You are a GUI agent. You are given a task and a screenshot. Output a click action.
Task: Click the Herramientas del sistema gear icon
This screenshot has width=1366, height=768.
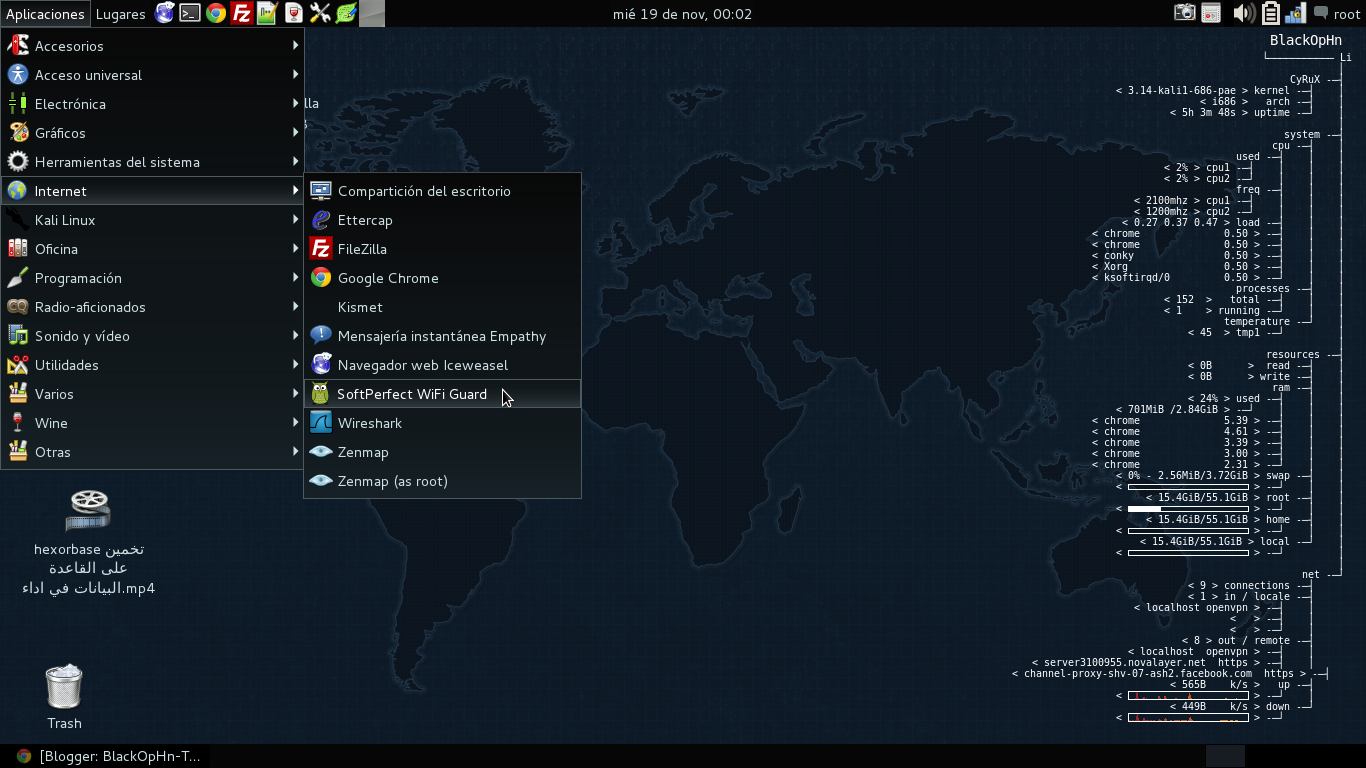[x=17, y=162]
